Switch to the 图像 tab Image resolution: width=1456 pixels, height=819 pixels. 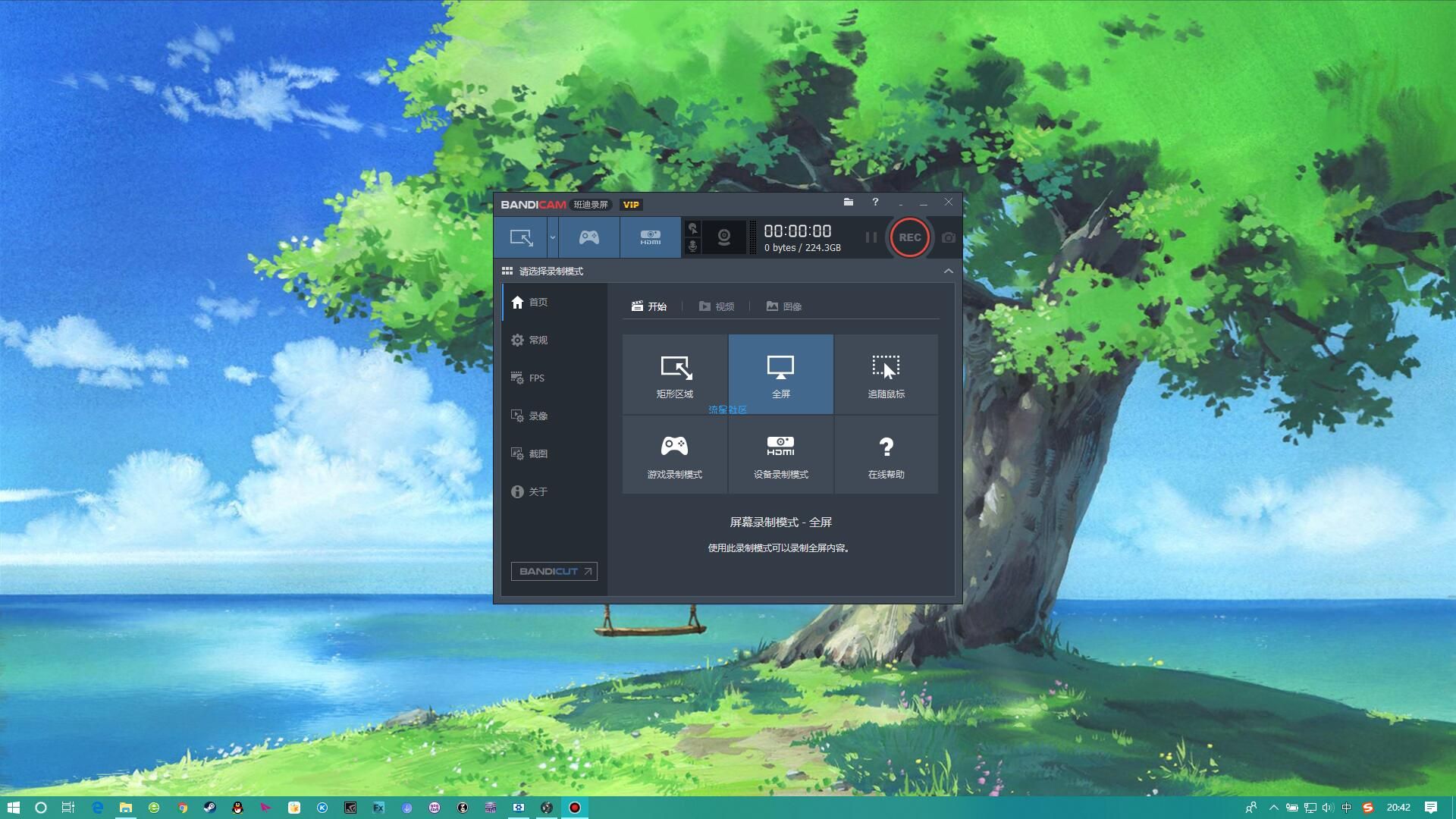784,306
